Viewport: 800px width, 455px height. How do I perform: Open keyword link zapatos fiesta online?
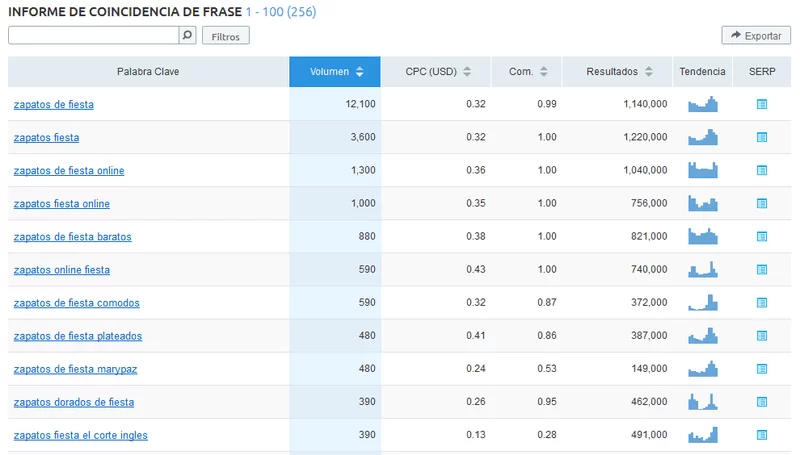62,204
